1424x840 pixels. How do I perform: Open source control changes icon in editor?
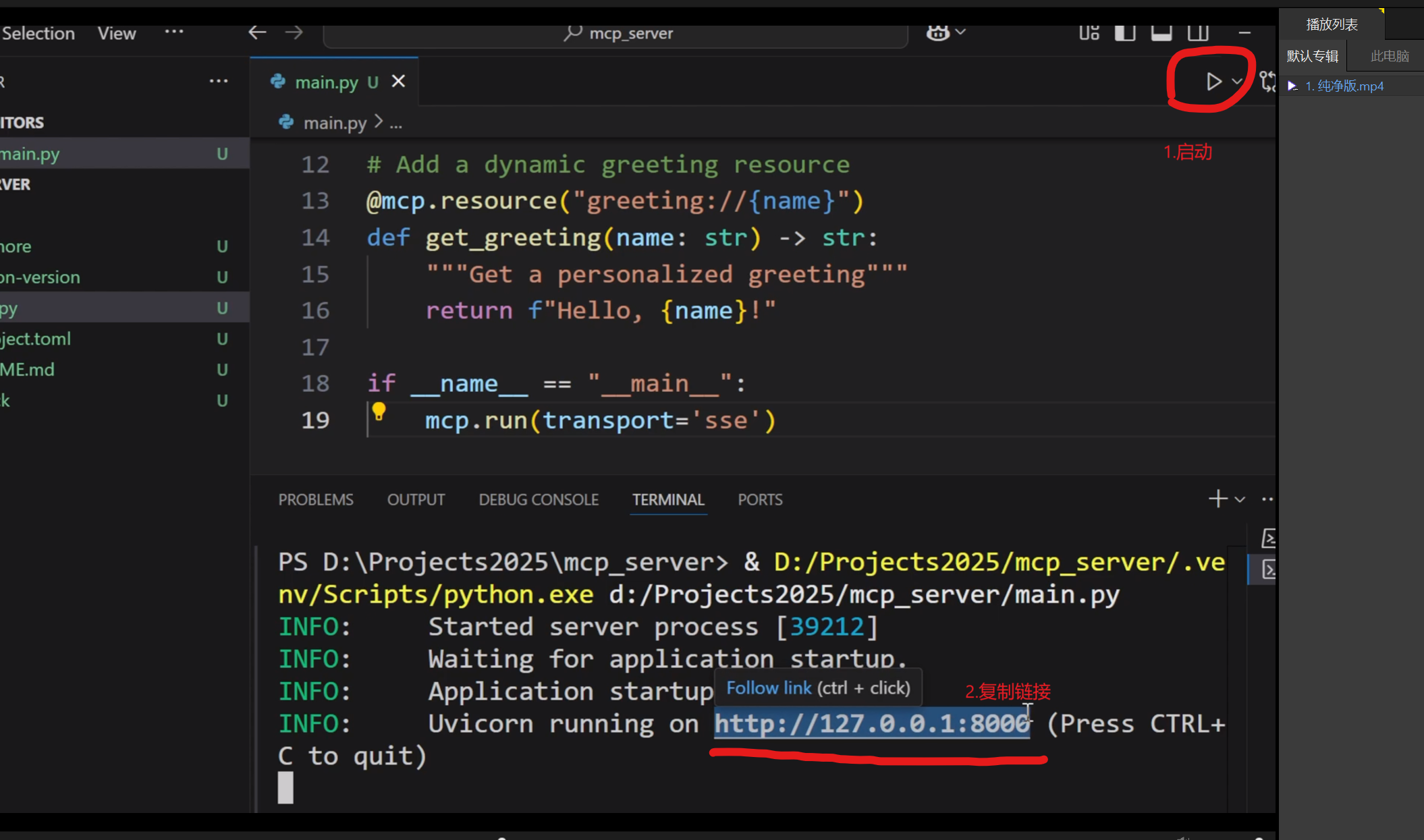tap(1268, 82)
